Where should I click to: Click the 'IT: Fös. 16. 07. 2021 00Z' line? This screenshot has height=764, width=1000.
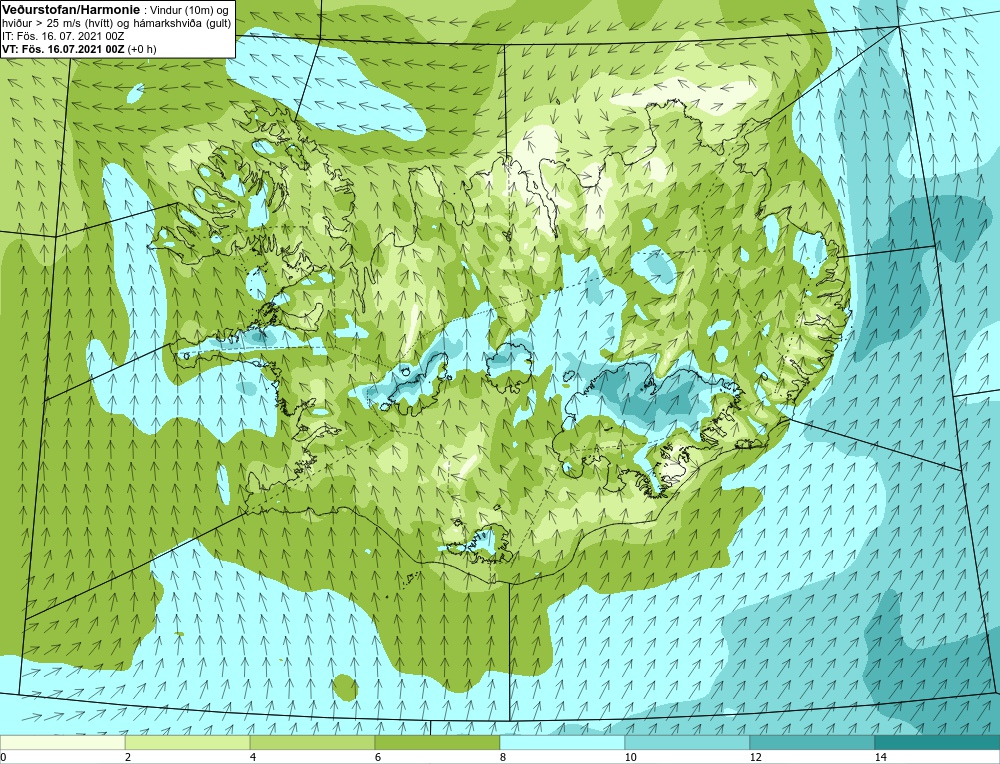(62, 36)
